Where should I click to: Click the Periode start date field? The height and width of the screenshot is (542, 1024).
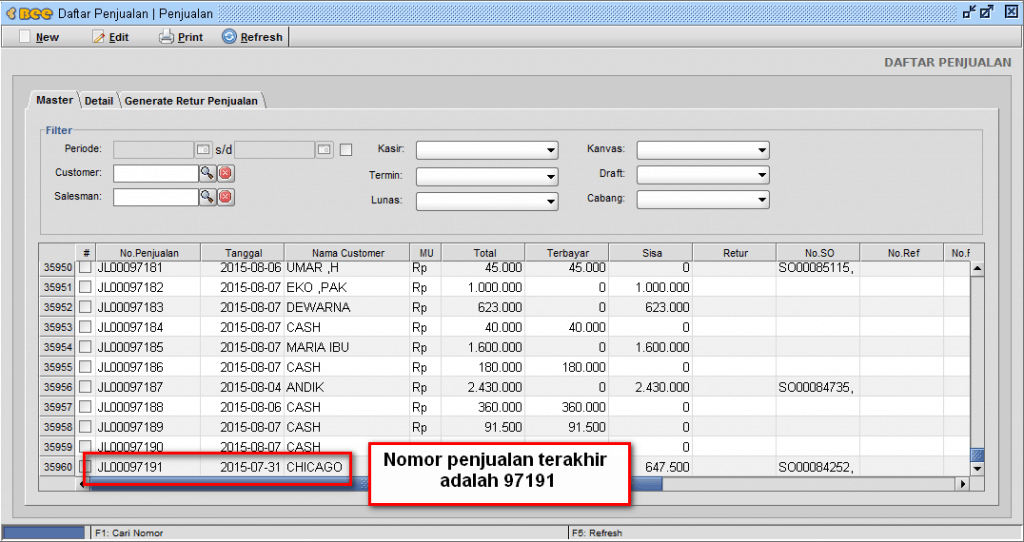153,150
